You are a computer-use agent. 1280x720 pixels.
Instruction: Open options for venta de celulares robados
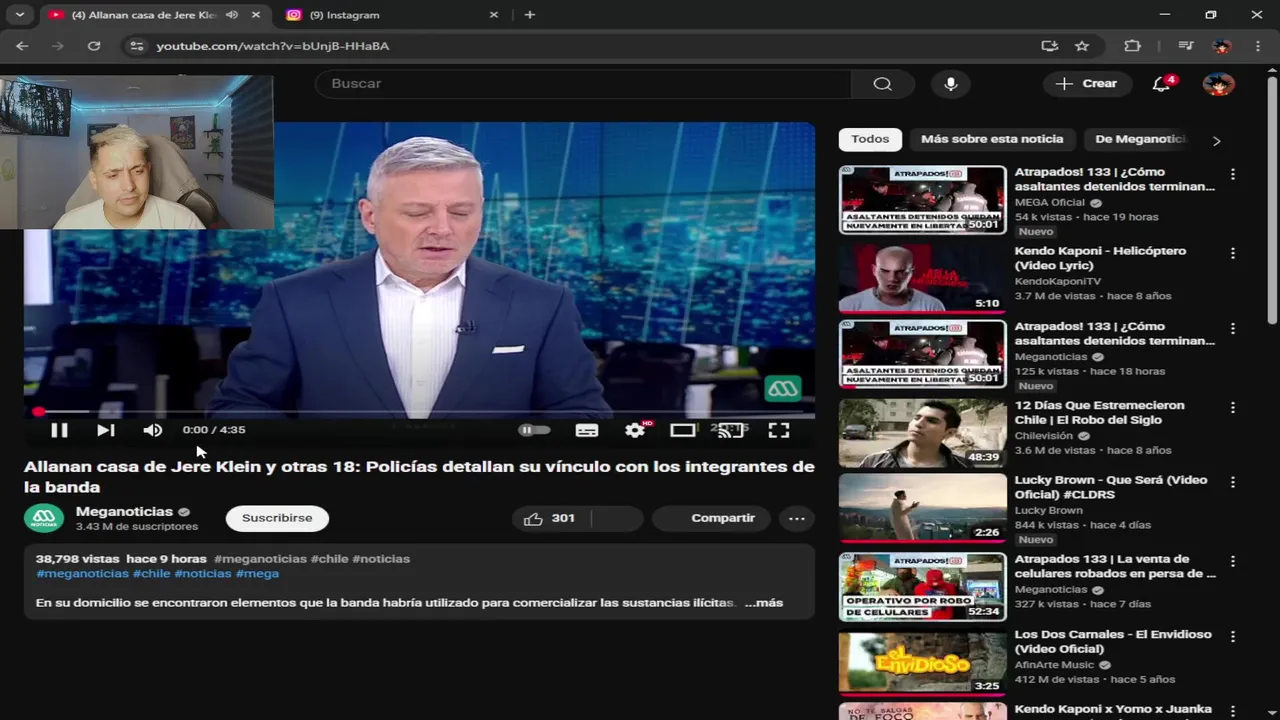[1232, 561]
